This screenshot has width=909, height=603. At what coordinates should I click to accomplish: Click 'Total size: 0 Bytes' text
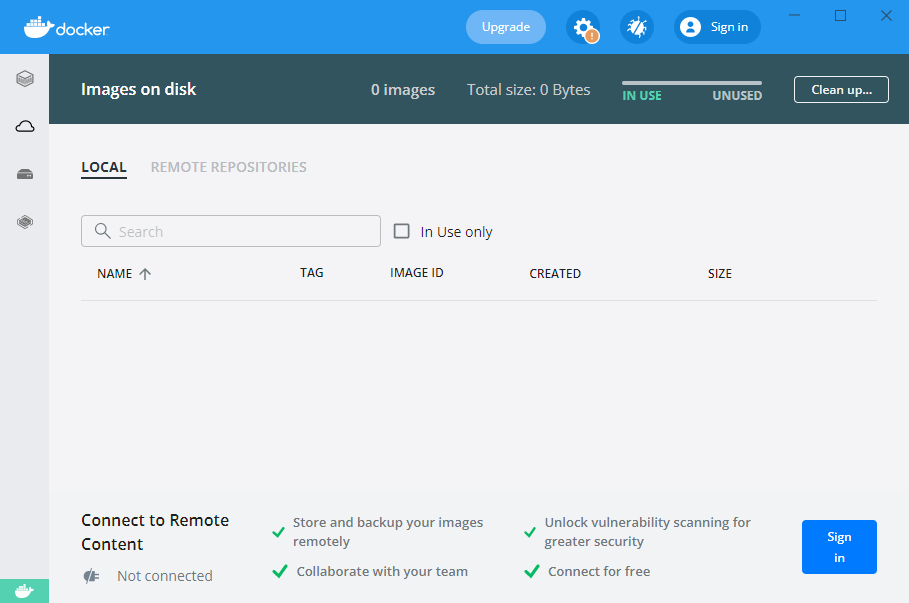click(529, 90)
